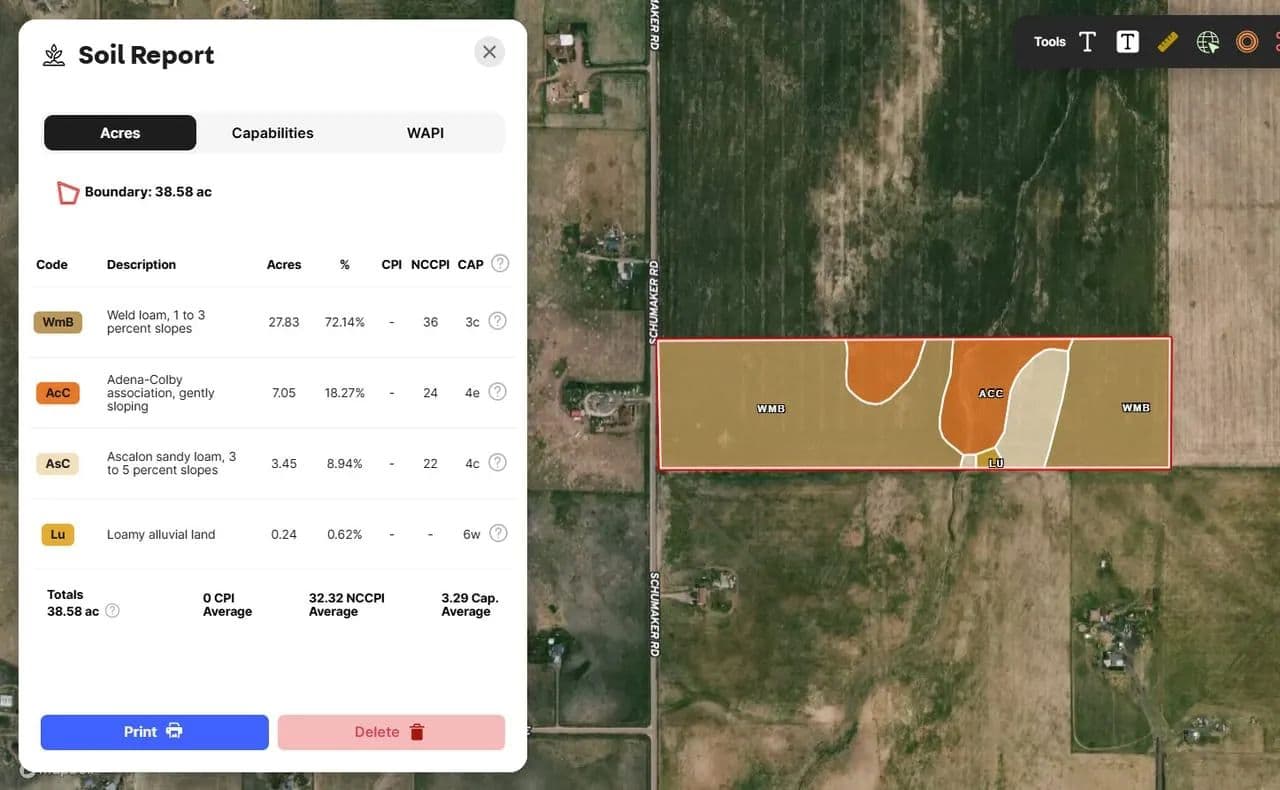The image size is (1280, 790).
Task: Print the soil report
Action: [x=154, y=732]
